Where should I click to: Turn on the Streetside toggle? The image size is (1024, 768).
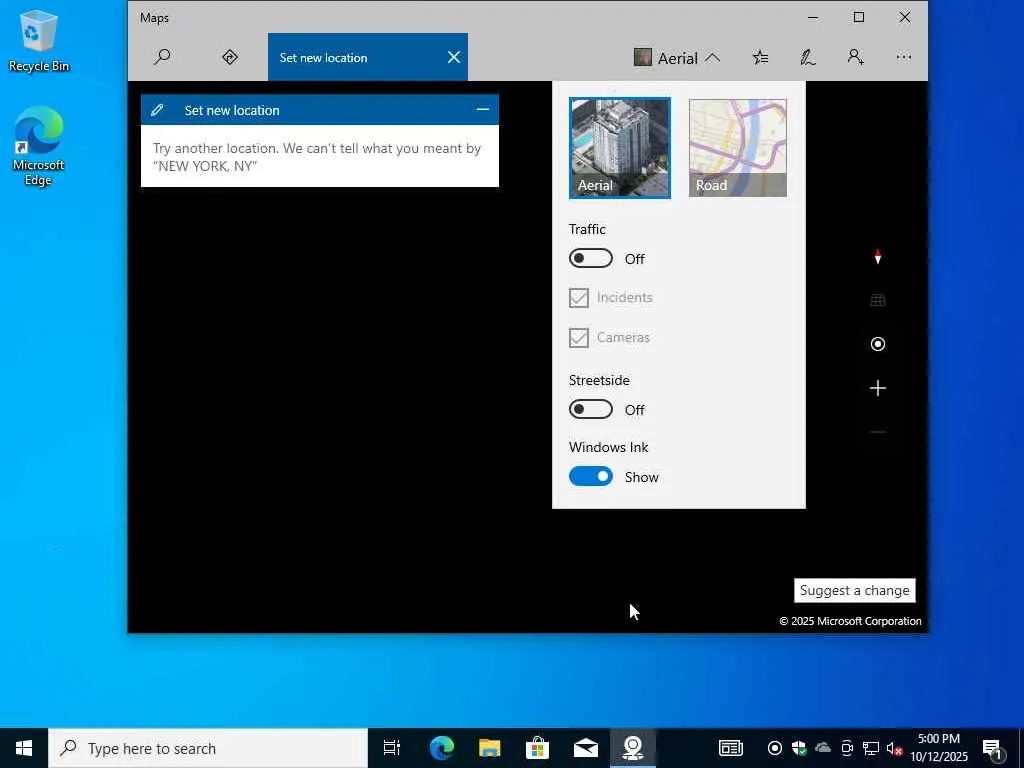pos(591,409)
